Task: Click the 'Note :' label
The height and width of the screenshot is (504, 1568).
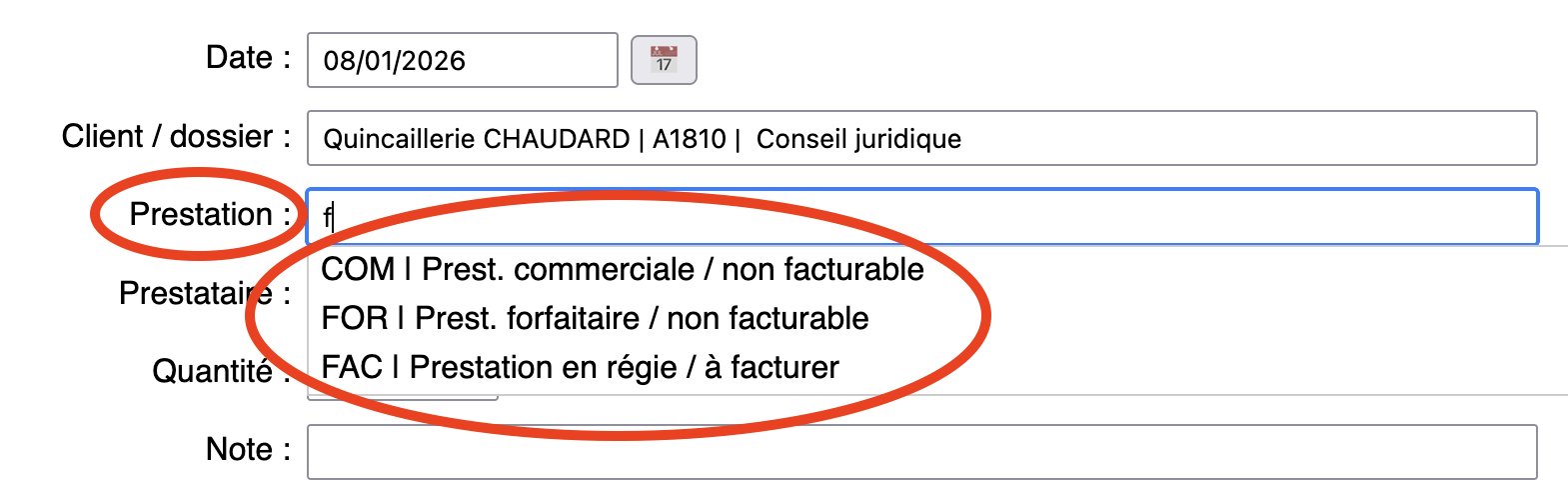Action: [248, 449]
